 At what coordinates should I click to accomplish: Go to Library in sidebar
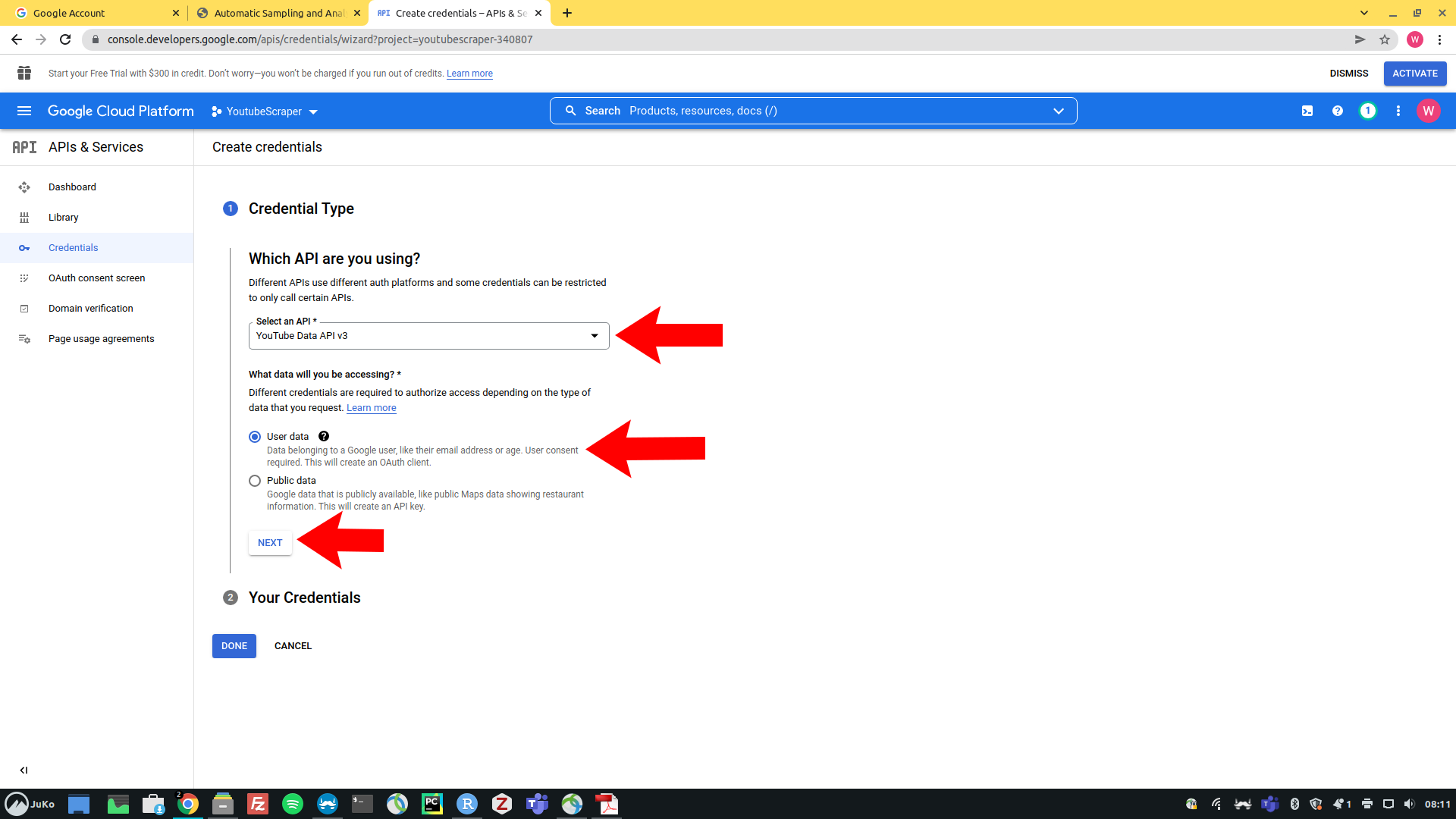click(x=63, y=218)
